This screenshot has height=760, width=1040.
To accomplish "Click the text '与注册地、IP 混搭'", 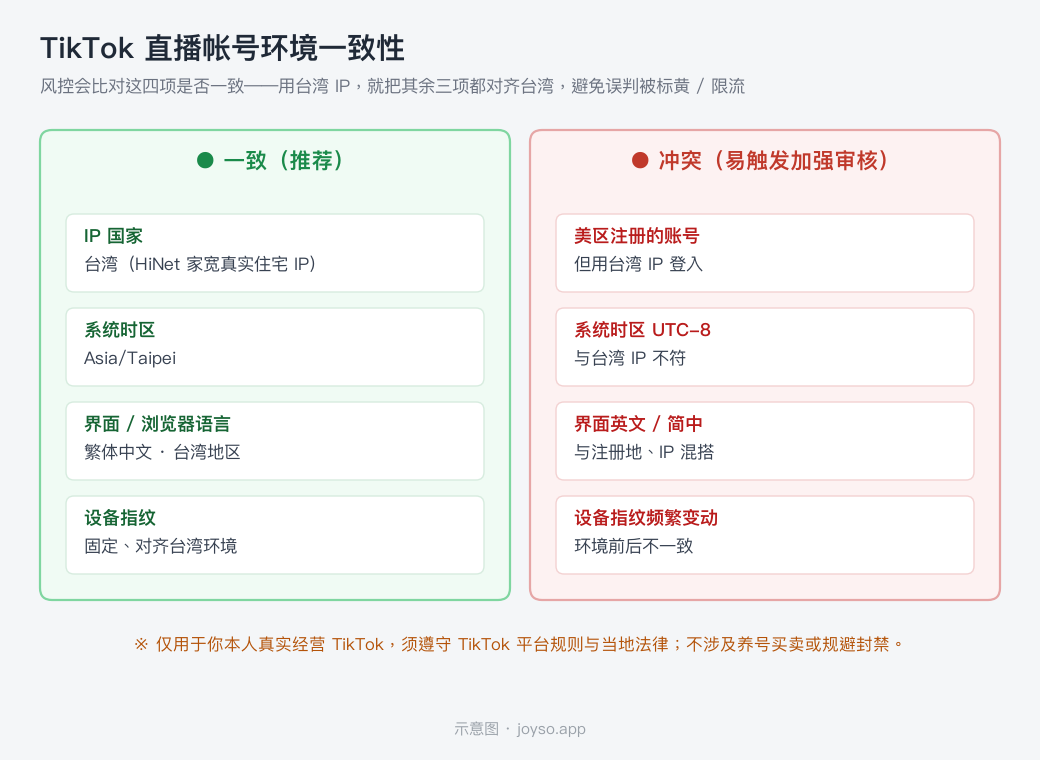I will click(644, 452).
